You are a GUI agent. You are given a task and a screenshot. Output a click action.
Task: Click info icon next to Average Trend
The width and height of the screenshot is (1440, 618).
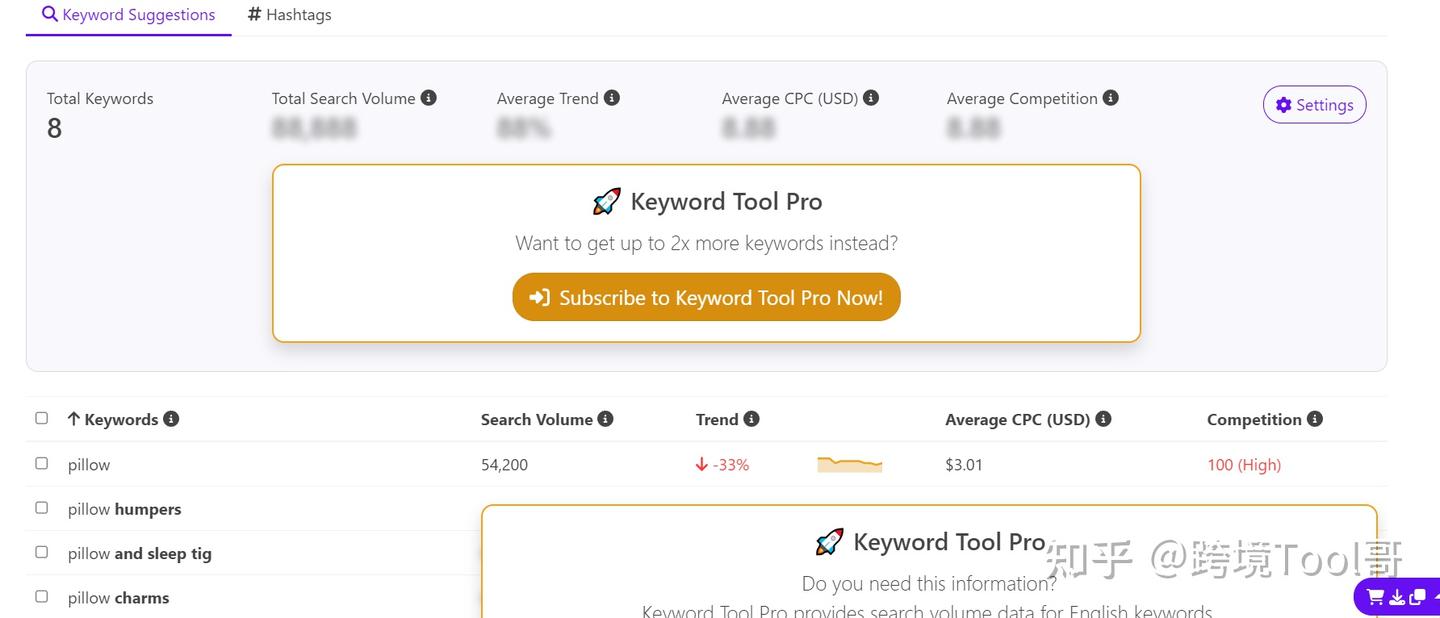coord(612,98)
